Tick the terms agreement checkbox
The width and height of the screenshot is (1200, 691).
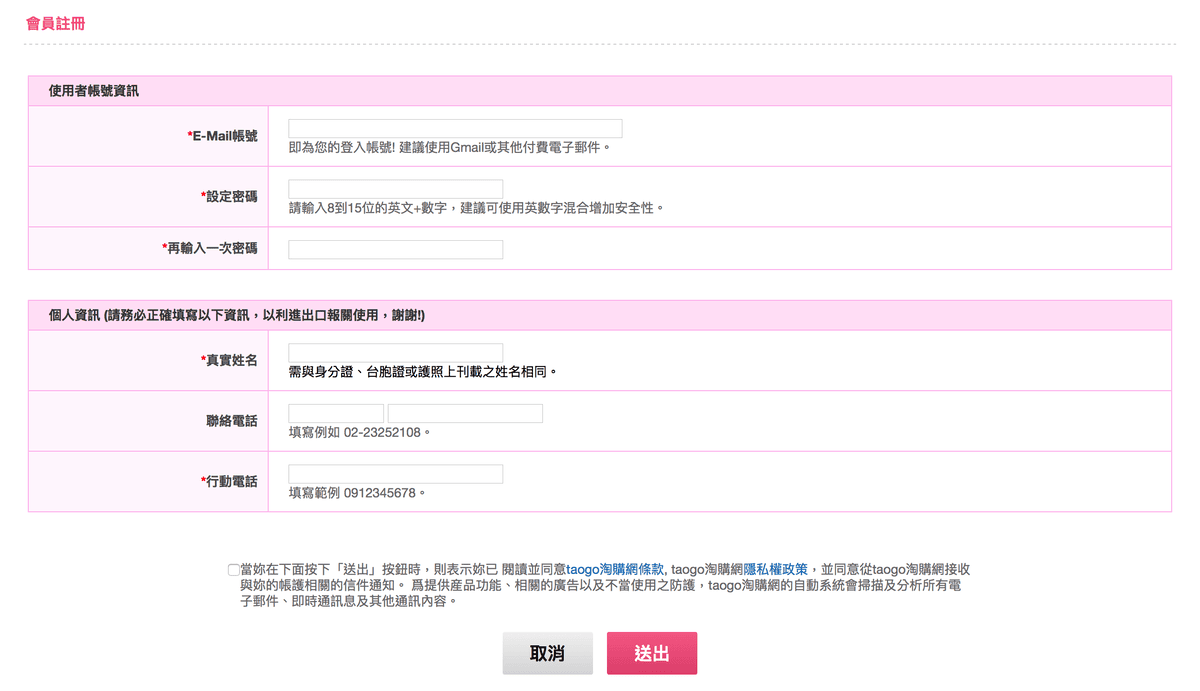(x=233, y=570)
